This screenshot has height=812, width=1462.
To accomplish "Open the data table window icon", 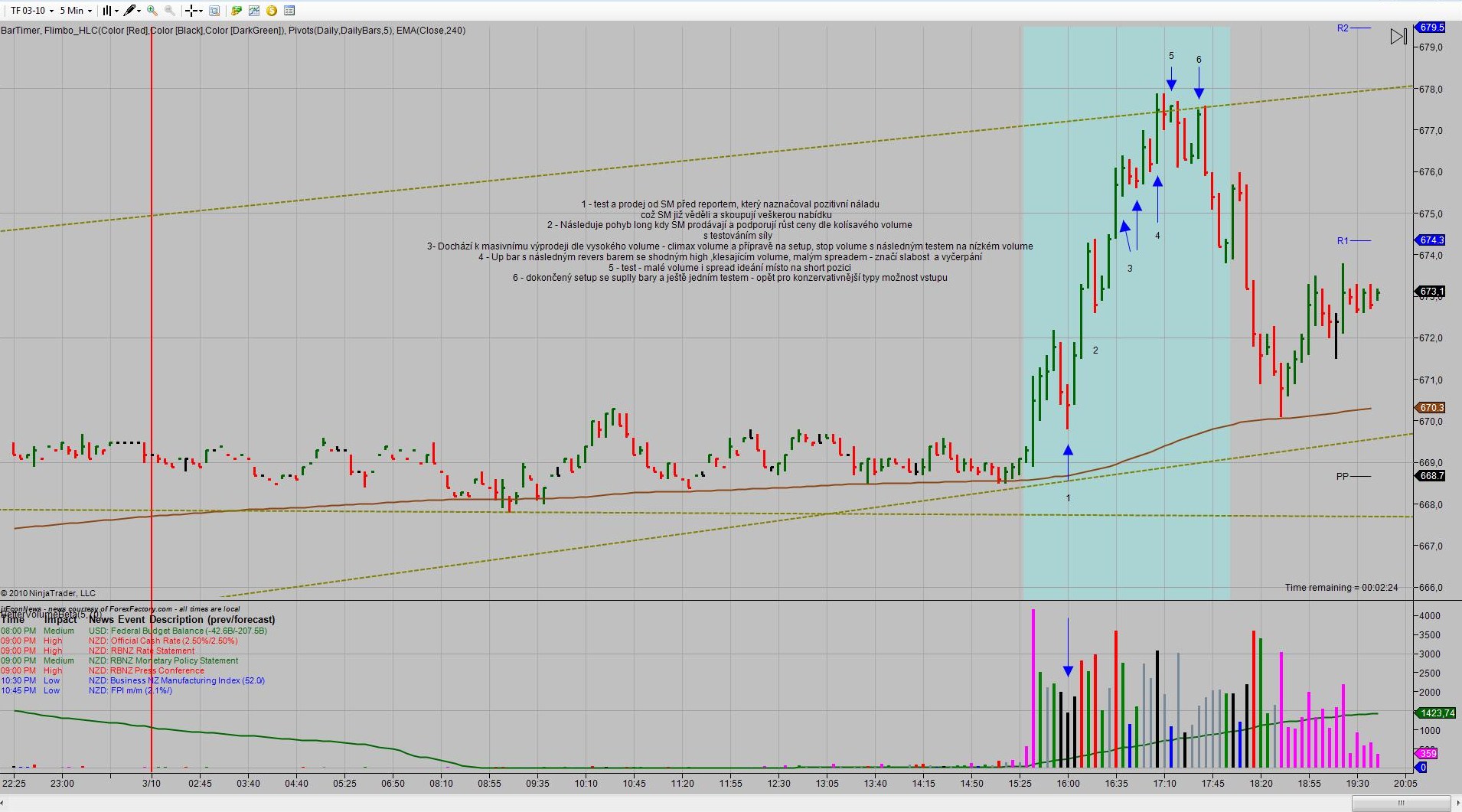I will 289,11.
